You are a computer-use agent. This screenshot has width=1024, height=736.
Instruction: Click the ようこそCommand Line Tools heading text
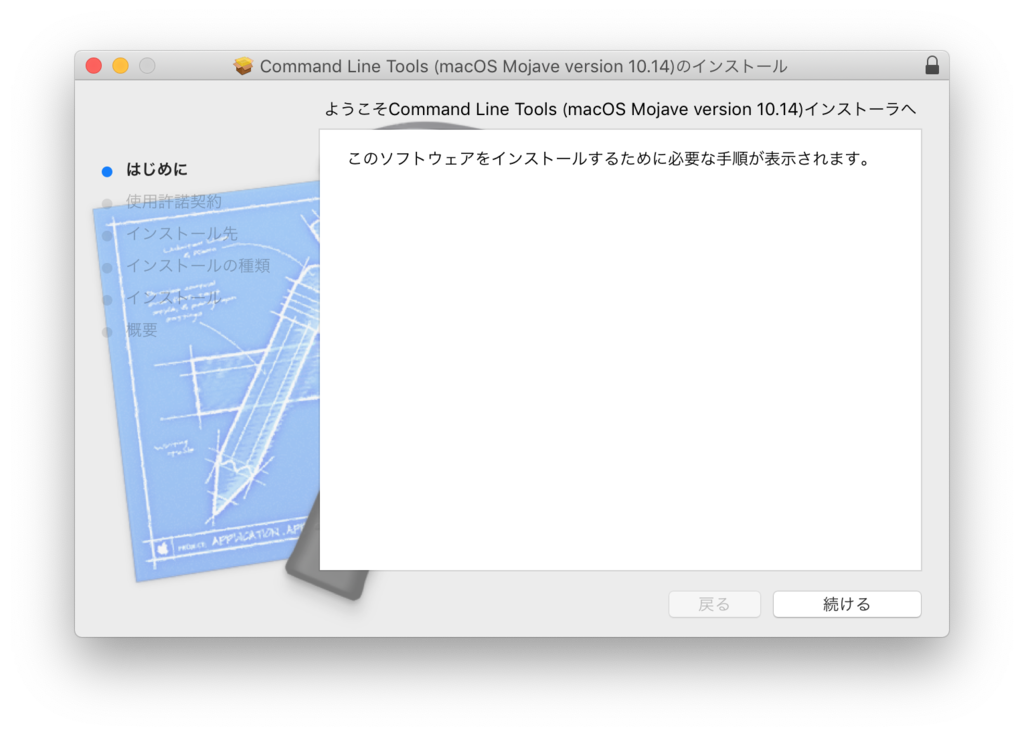point(620,109)
